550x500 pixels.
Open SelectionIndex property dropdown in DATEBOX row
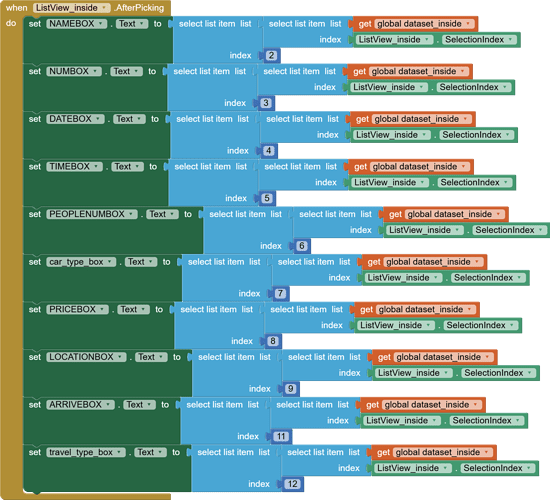476,135
